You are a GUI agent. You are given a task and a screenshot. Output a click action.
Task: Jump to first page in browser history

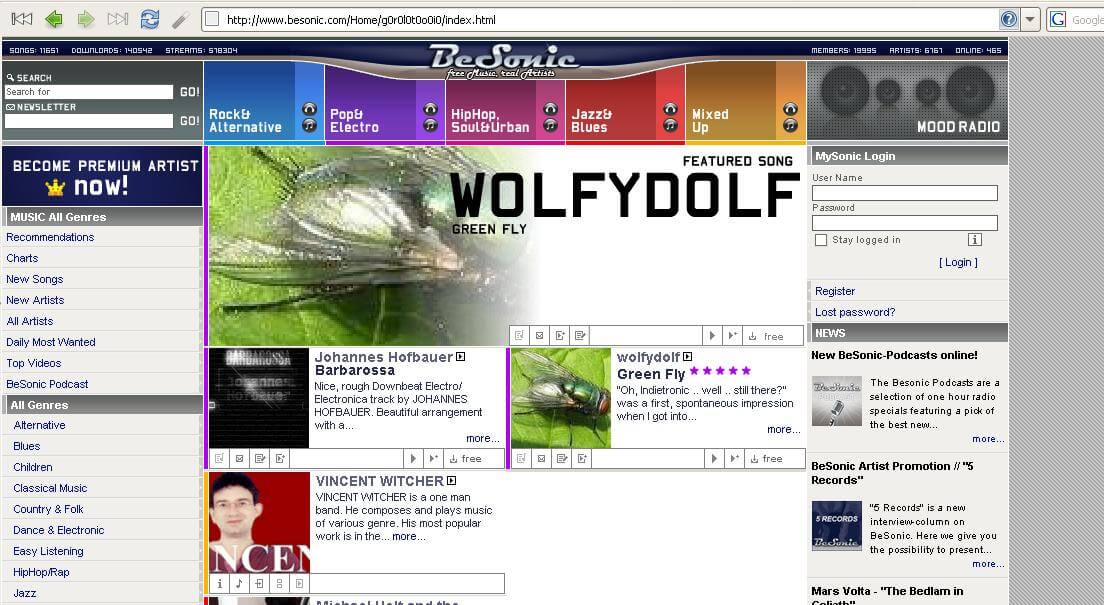pyautogui.click(x=22, y=19)
